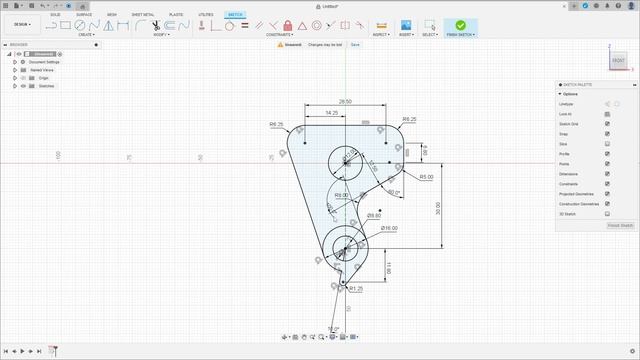Enable the 3D Sketch checkbox
640x360 pixels.
click(607, 214)
